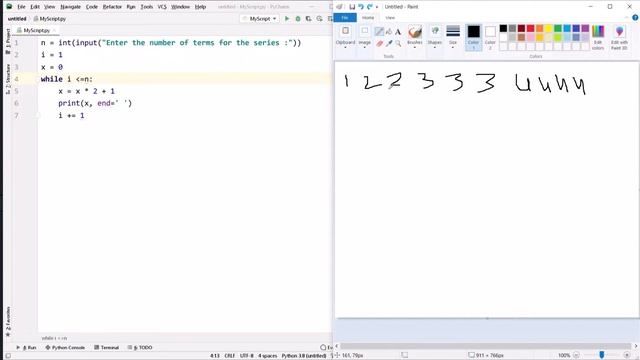Screen dimensions: 640x360
Task: Open Paint Help question mark icon
Action: (635, 18)
